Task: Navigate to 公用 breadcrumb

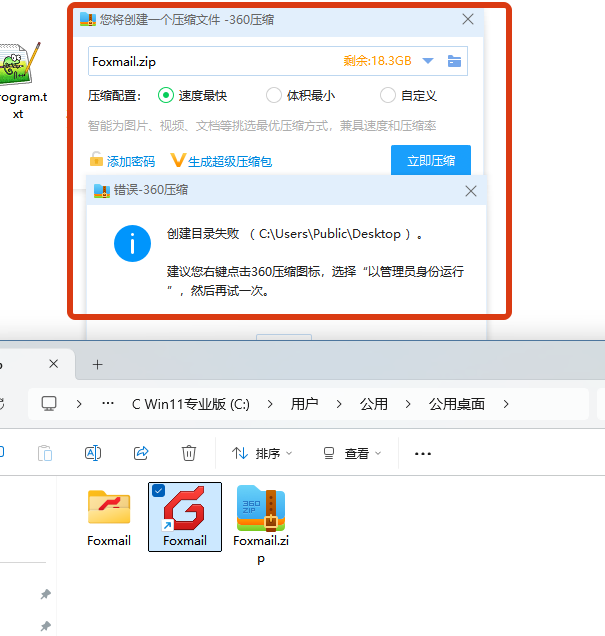Action: coord(373,404)
